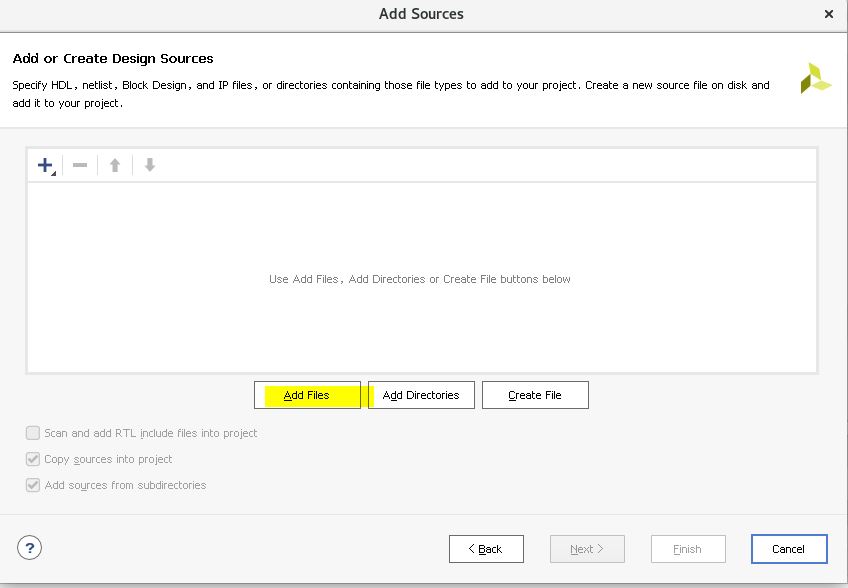Click the Move Down arrow icon
This screenshot has width=848, height=588.
[150, 166]
